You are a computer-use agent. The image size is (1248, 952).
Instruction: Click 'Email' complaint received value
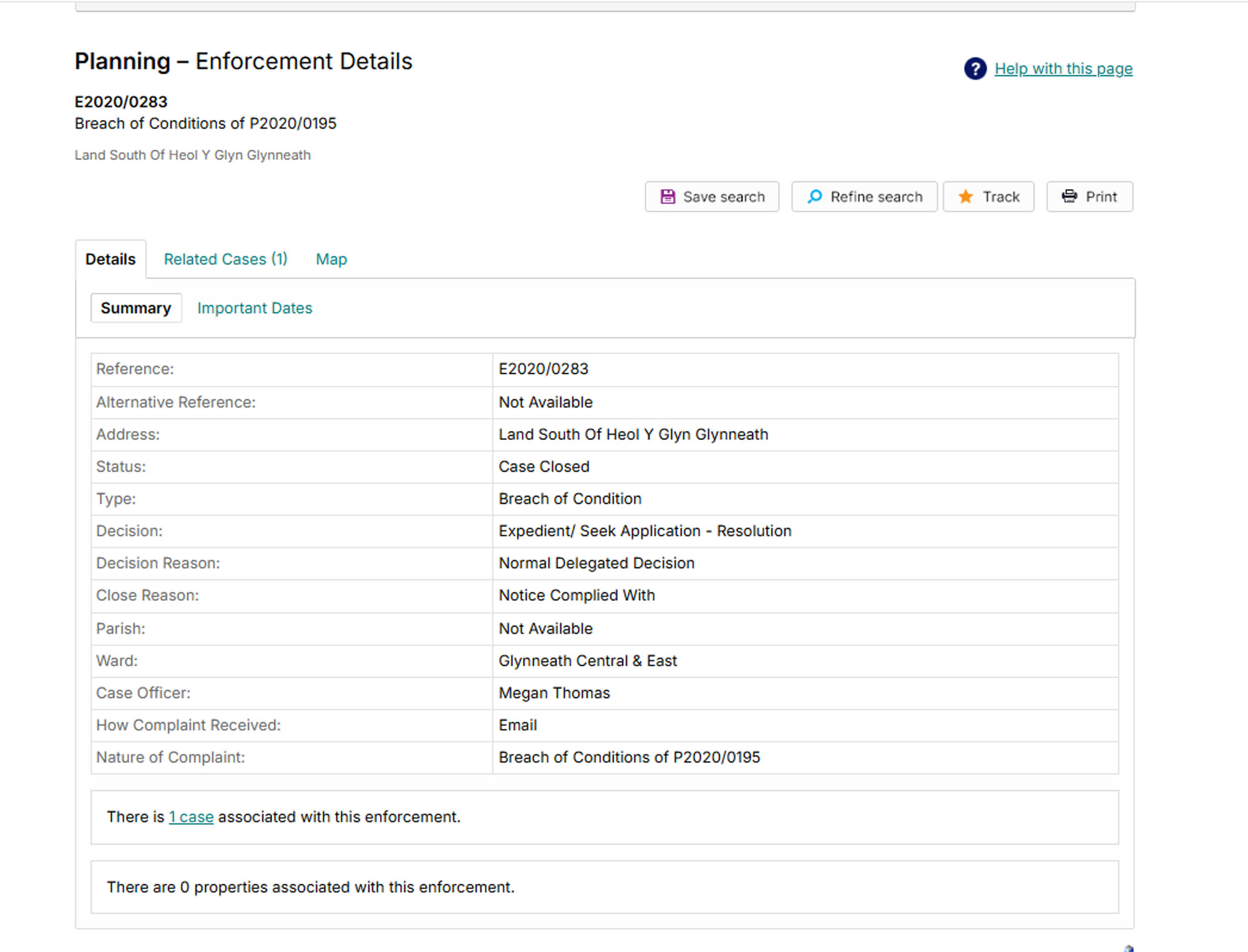(517, 725)
